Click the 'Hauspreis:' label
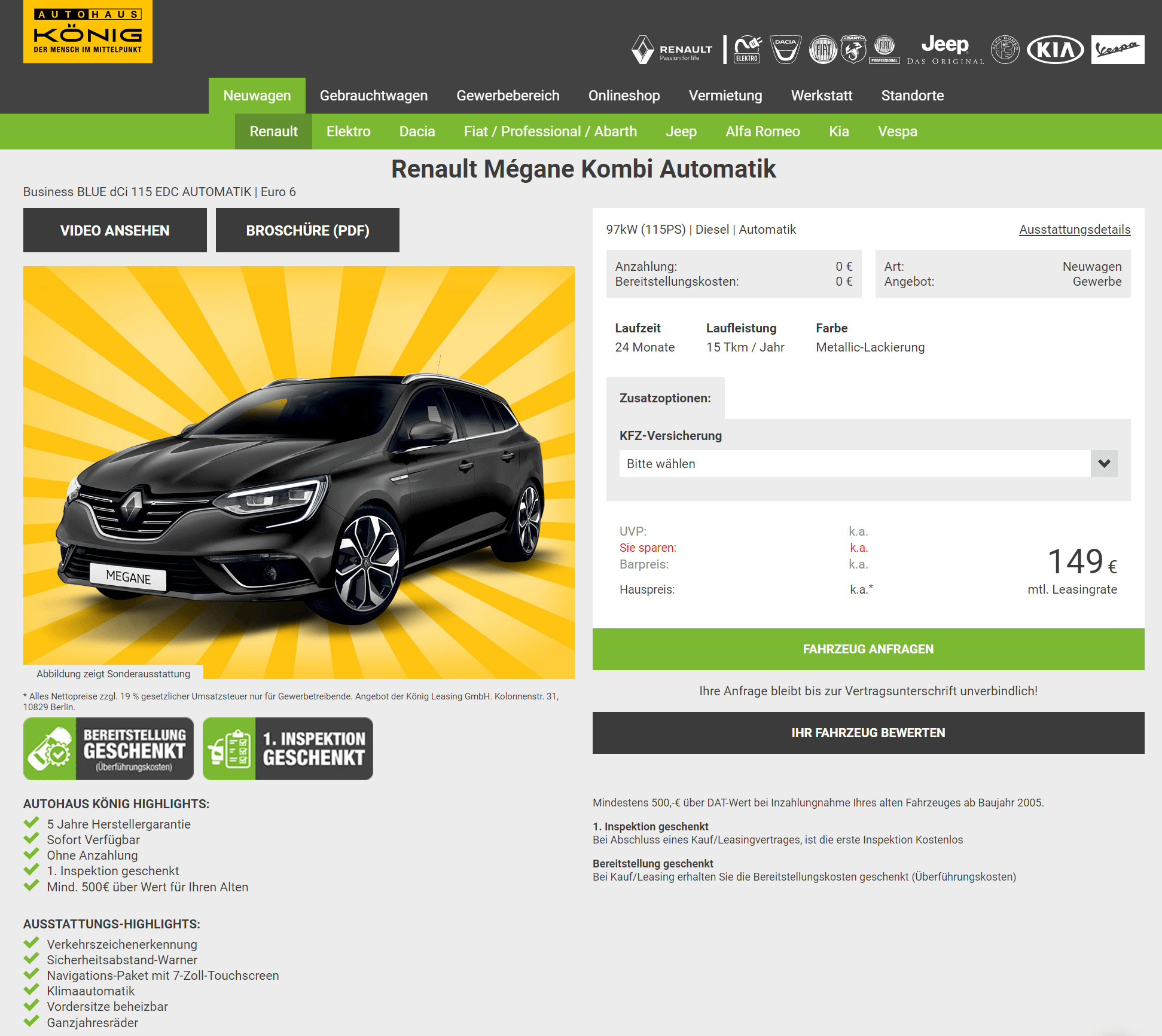Viewport: 1162px width, 1036px height. tap(647, 589)
